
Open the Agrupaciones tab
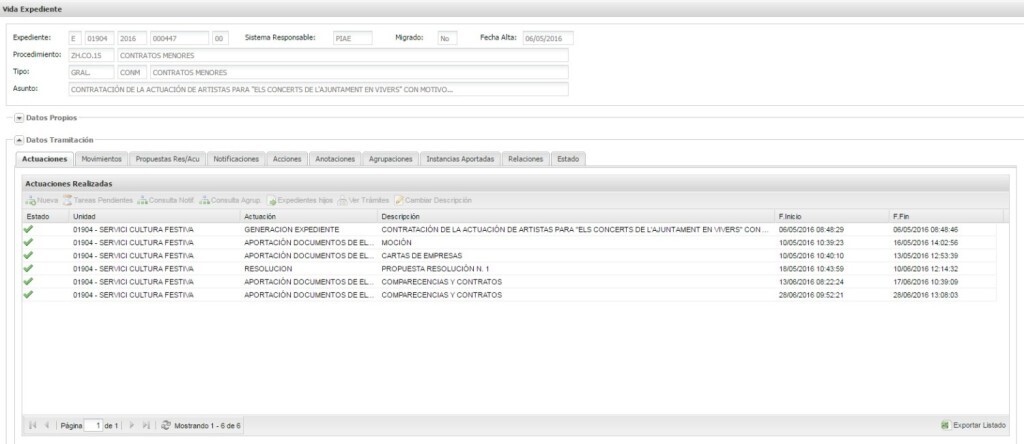coord(391,159)
